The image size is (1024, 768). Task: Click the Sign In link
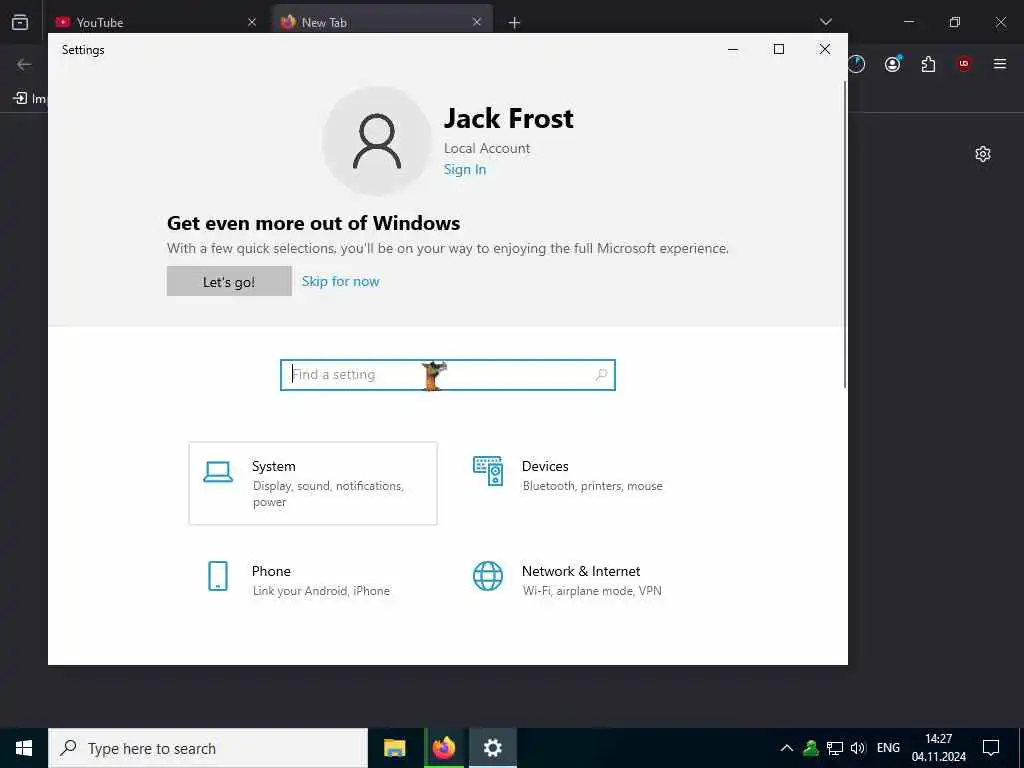tap(465, 170)
